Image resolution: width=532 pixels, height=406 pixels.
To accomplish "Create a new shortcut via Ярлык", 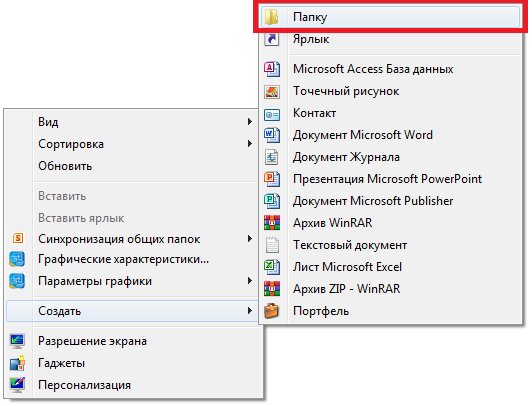I will [x=391, y=39].
